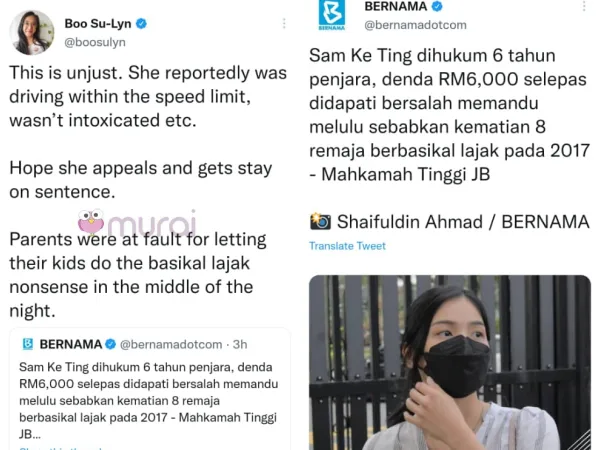Open the @bernamadotcom handle in header
The image size is (600, 450).
tap(416, 25)
